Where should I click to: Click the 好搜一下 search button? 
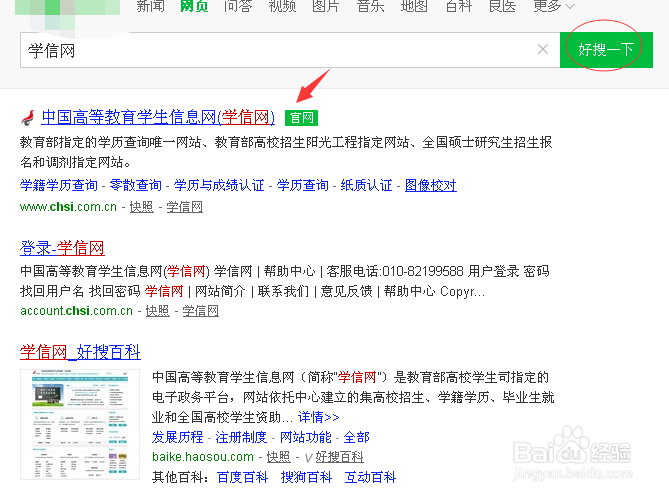click(x=606, y=50)
